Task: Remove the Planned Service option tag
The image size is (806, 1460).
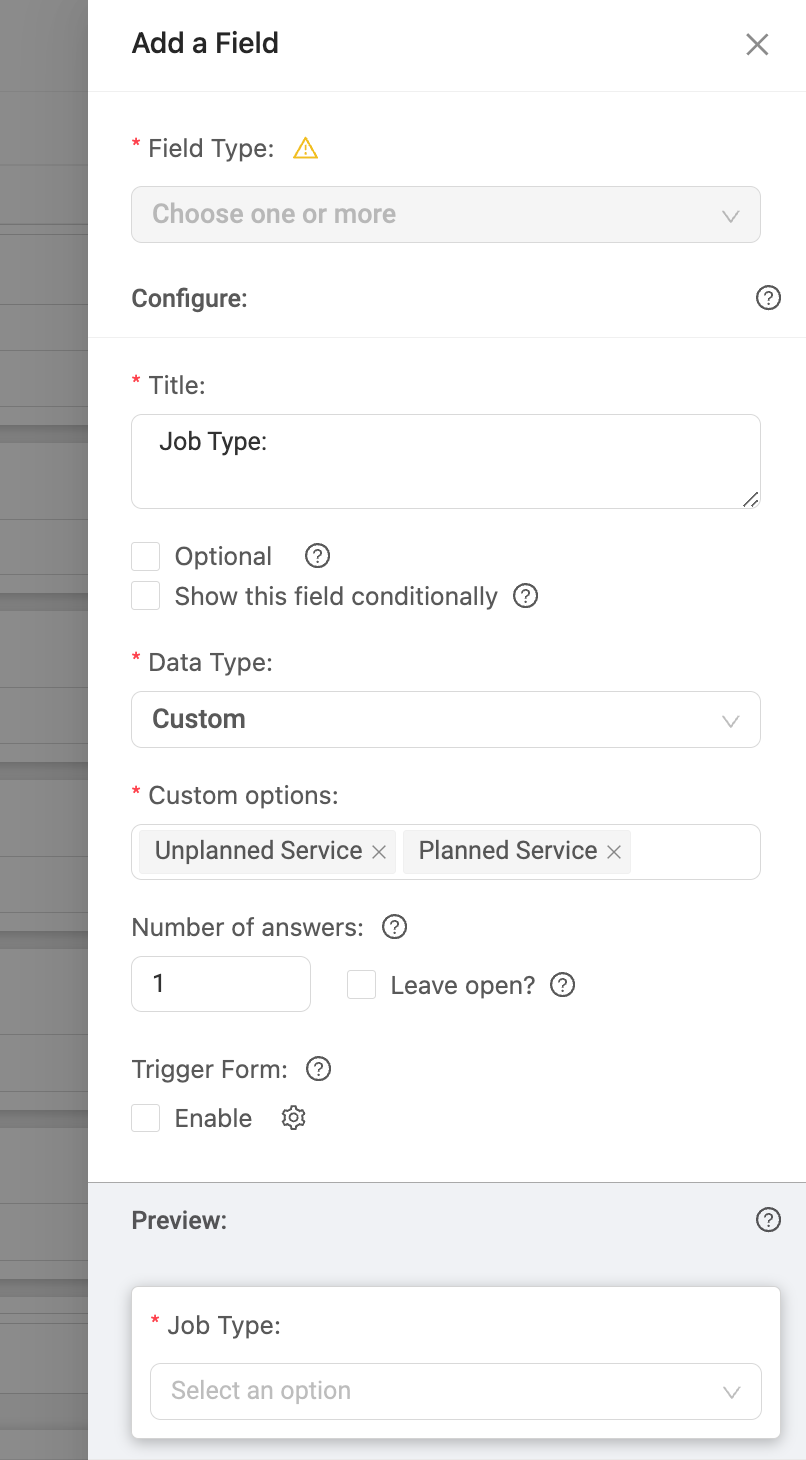Action: click(x=614, y=852)
